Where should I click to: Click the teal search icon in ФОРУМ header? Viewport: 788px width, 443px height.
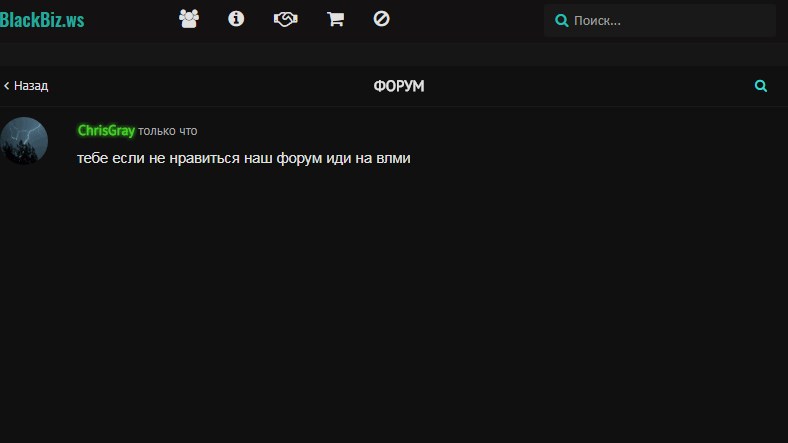click(x=761, y=86)
